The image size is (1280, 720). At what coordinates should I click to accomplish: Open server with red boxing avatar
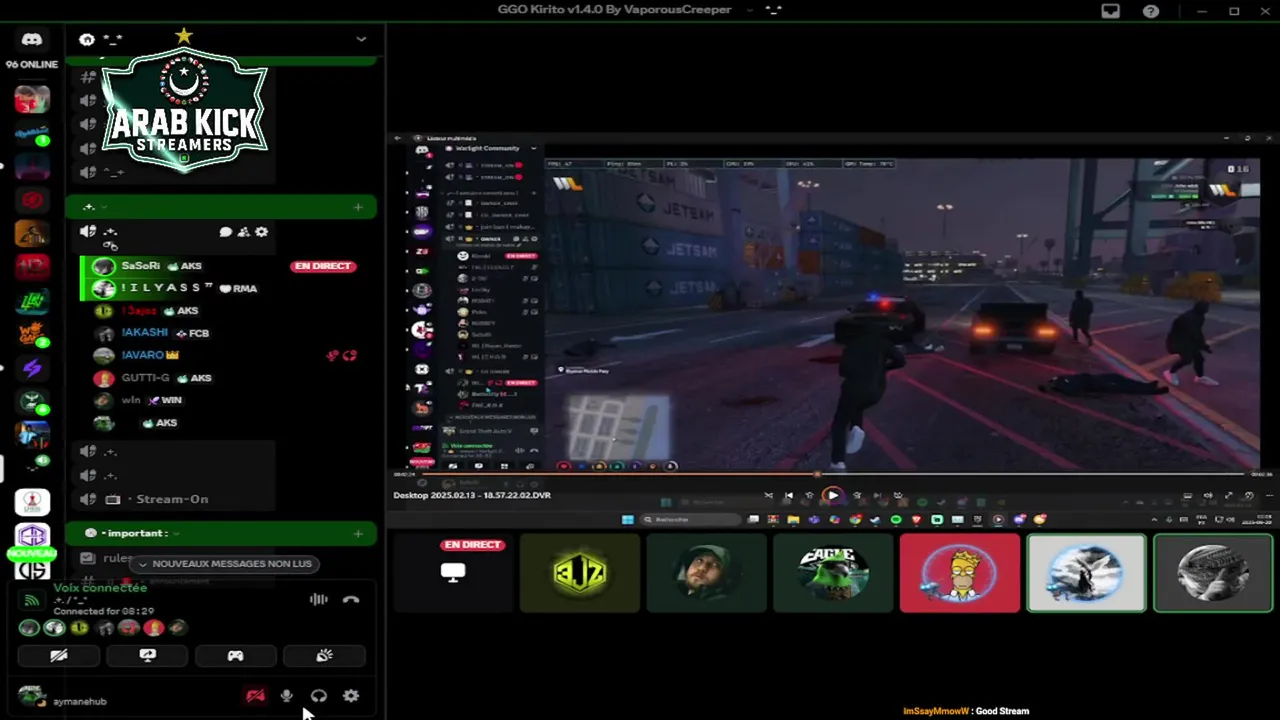click(x=32, y=100)
